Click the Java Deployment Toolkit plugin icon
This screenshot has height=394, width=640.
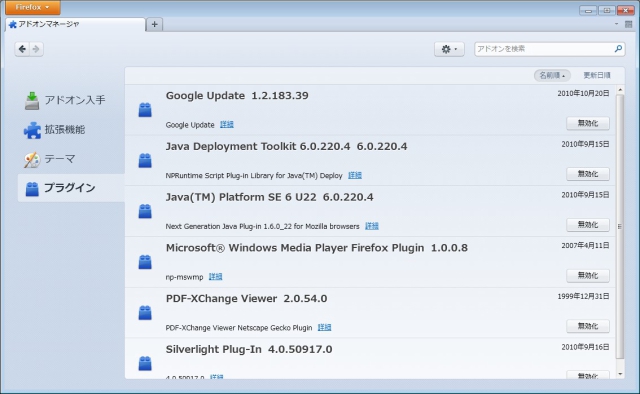[145, 160]
